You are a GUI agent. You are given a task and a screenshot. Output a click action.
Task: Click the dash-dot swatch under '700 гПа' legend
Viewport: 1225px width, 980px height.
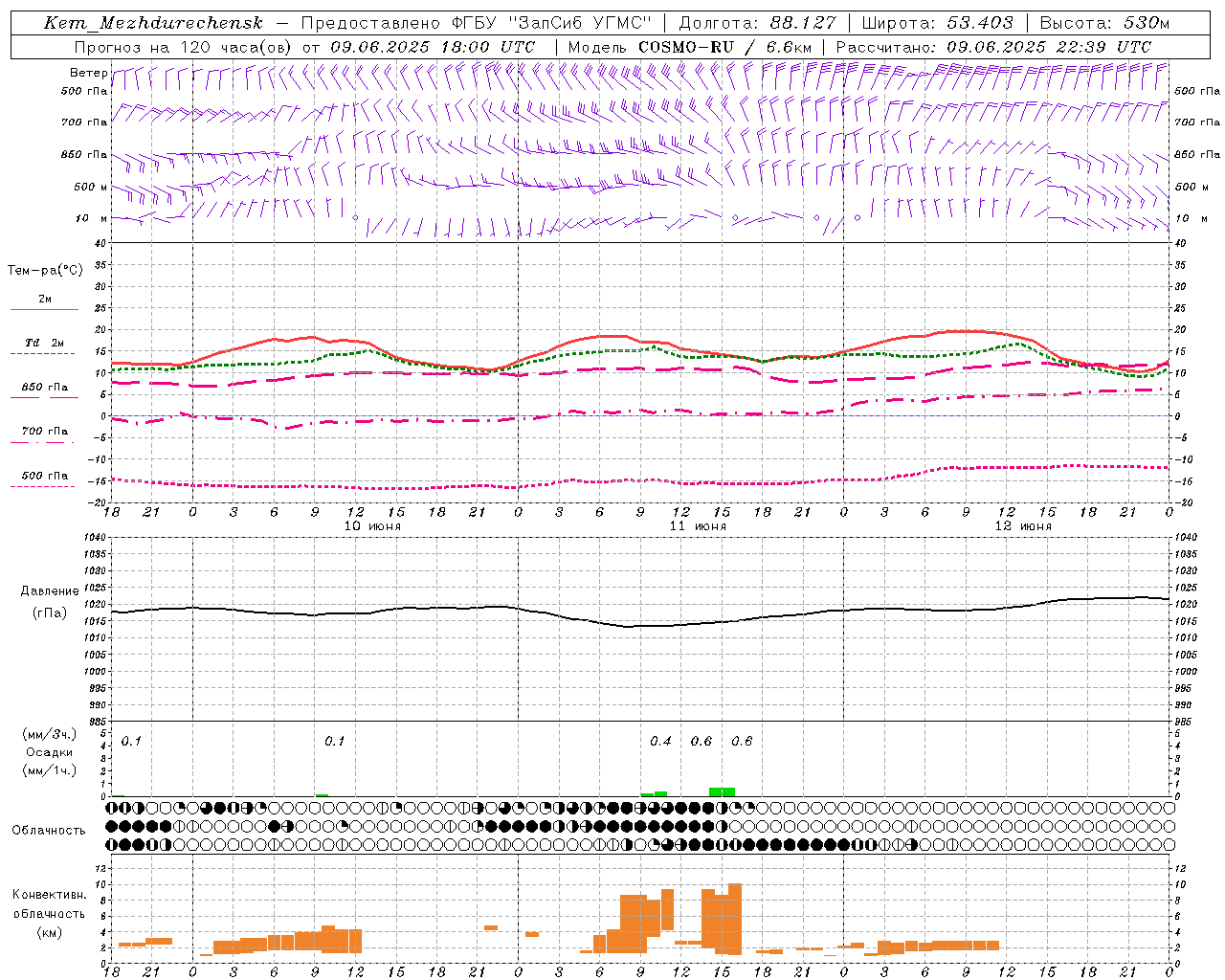44,442
